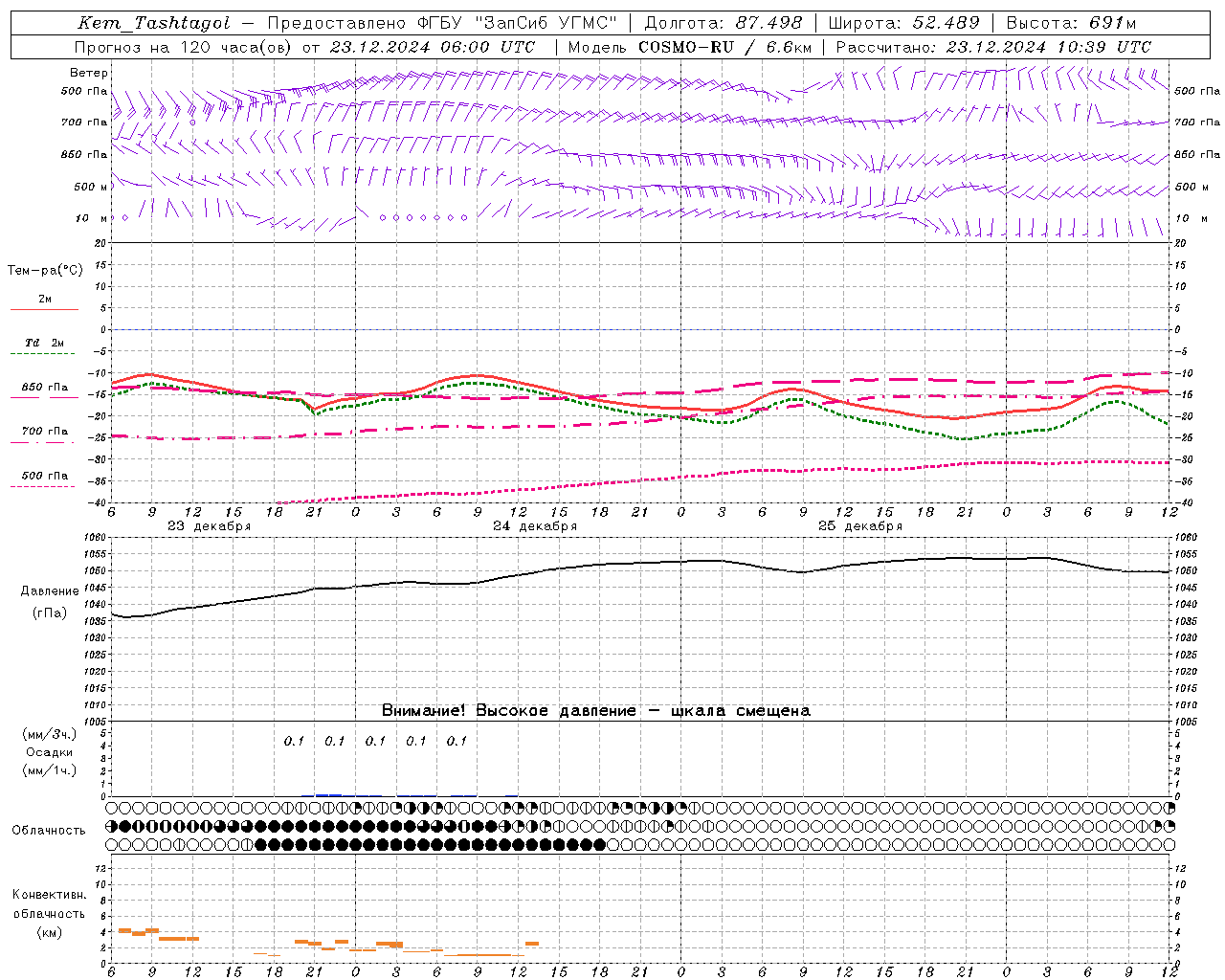The height and width of the screenshot is (980, 1225).
Task: Click the "Давление" pressure panel label
Action: click(x=50, y=591)
